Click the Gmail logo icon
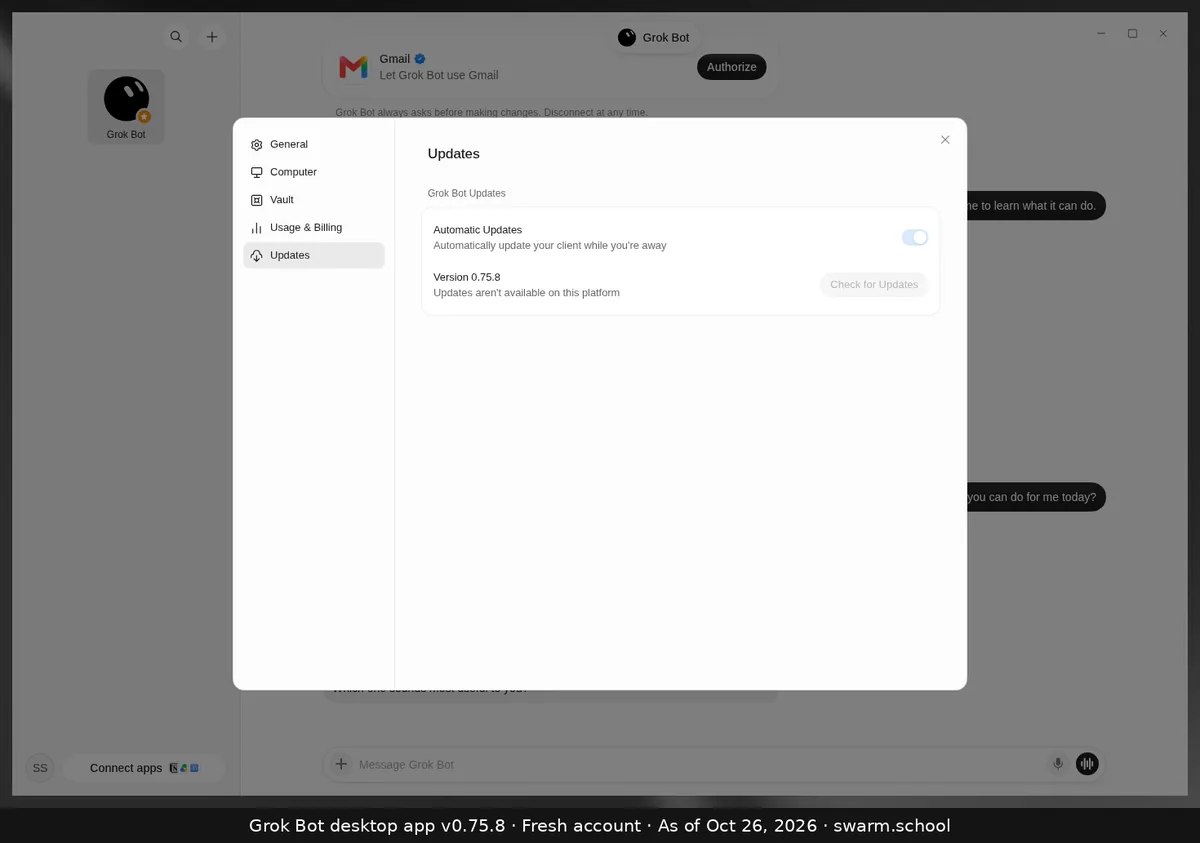Viewport: 1200px width, 843px height. (x=353, y=67)
